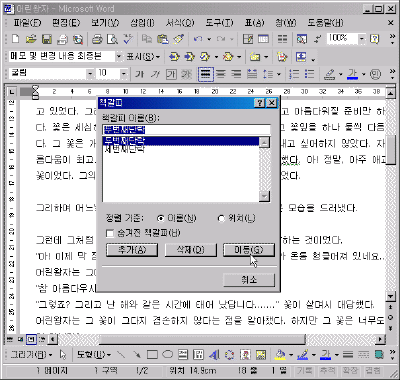The width and height of the screenshot is (400, 380).
Task: Select the WordArt icon in drawing toolbar
Action: [214, 354]
